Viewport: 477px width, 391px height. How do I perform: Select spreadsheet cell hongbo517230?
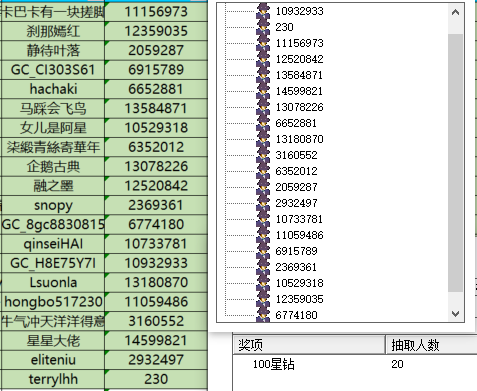pyautogui.click(x=53, y=302)
